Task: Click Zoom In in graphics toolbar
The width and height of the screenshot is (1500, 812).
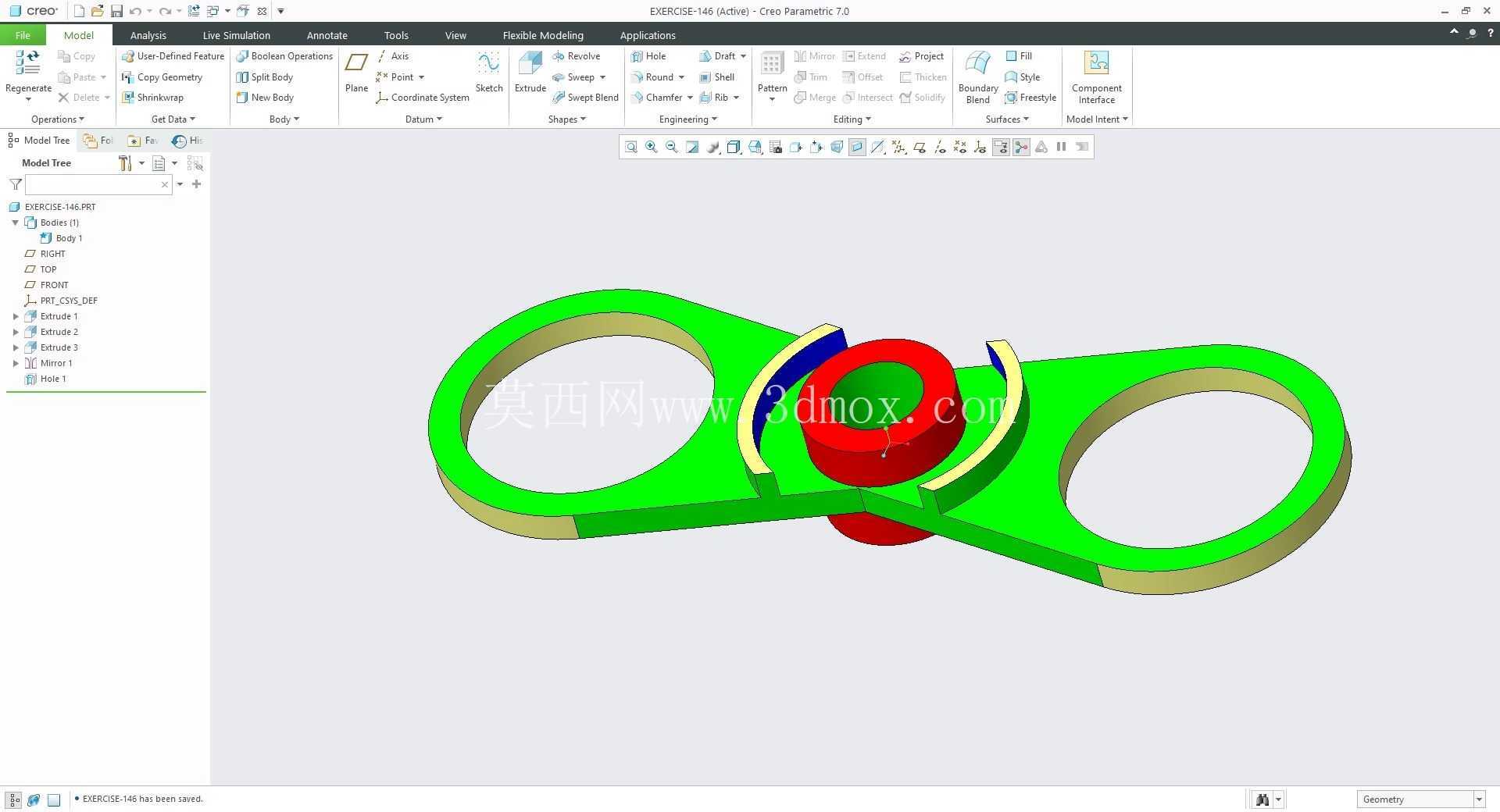Action: (x=651, y=147)
